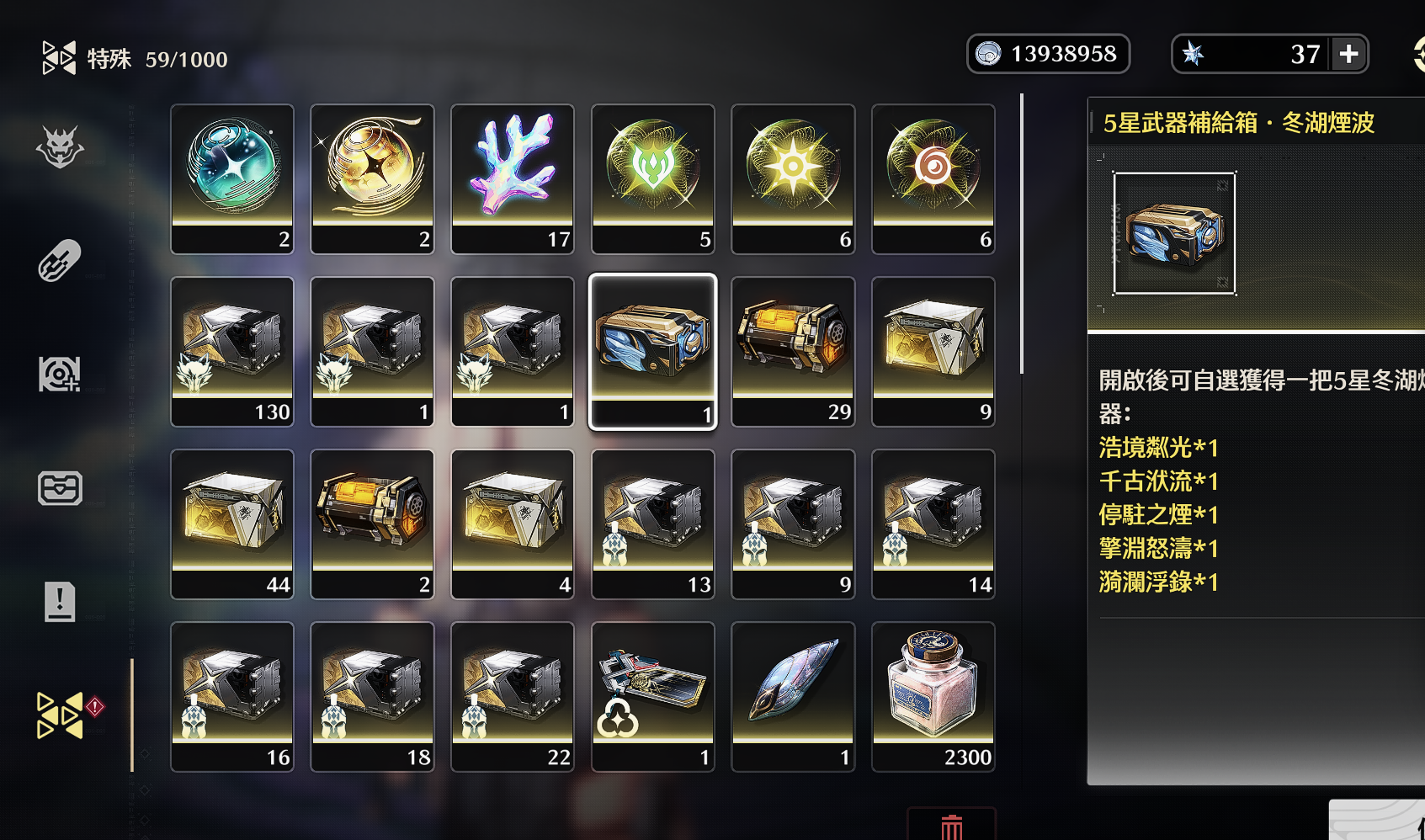Open the Echoes tab with the demon mask icon

(60, 147)
